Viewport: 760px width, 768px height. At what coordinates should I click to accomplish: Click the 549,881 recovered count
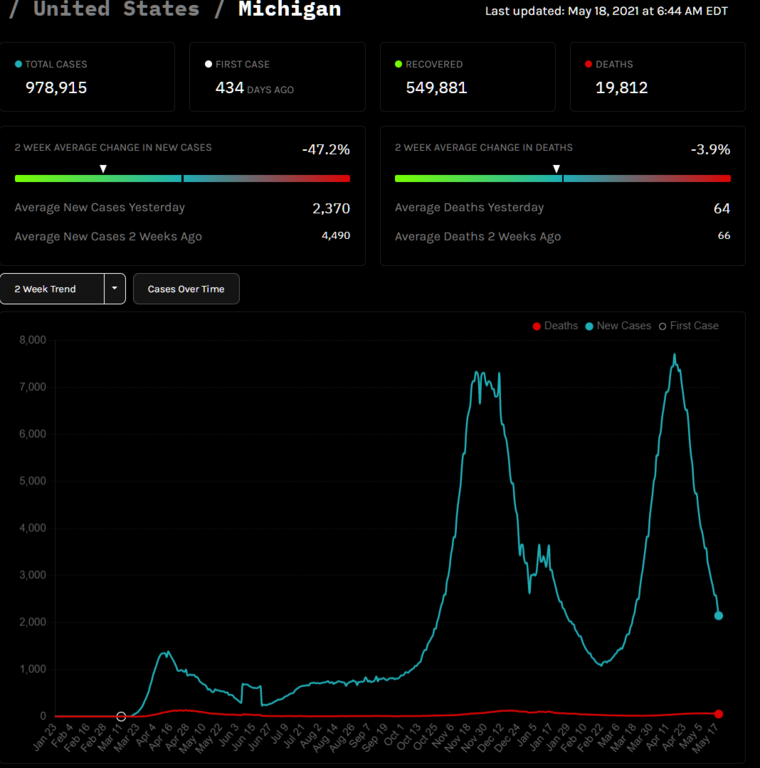[x=436, y=87]
